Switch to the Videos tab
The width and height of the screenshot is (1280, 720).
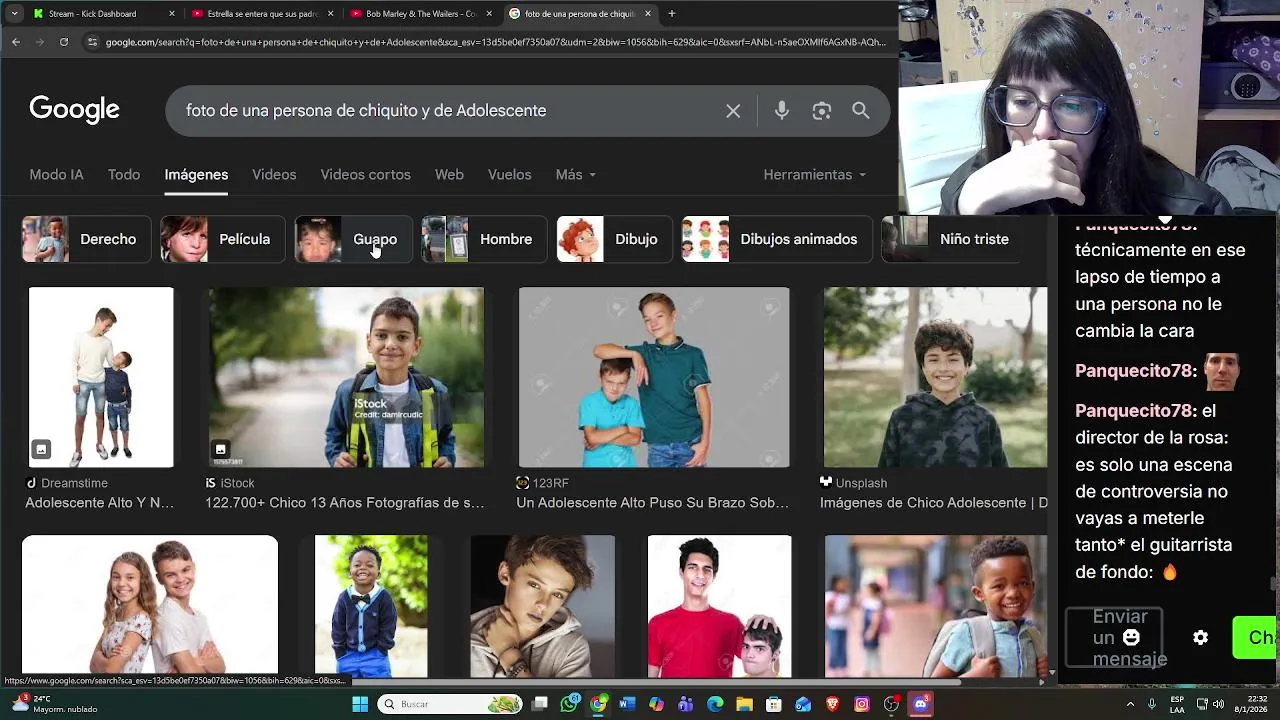click(x=274, y=175)
